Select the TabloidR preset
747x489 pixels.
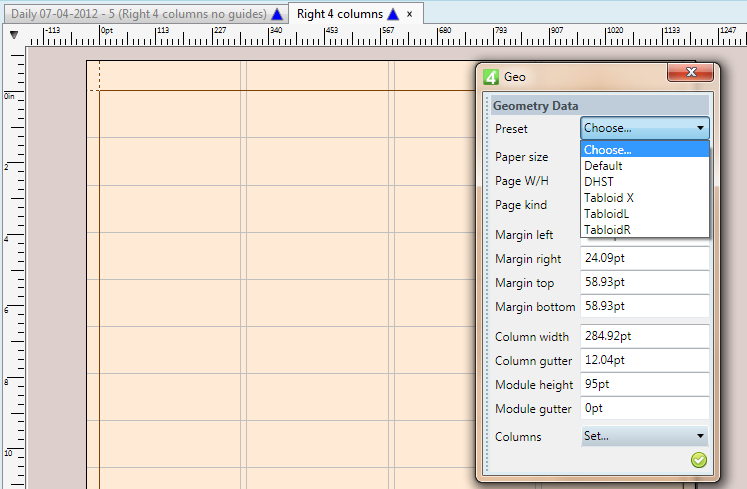coord(645,230)
